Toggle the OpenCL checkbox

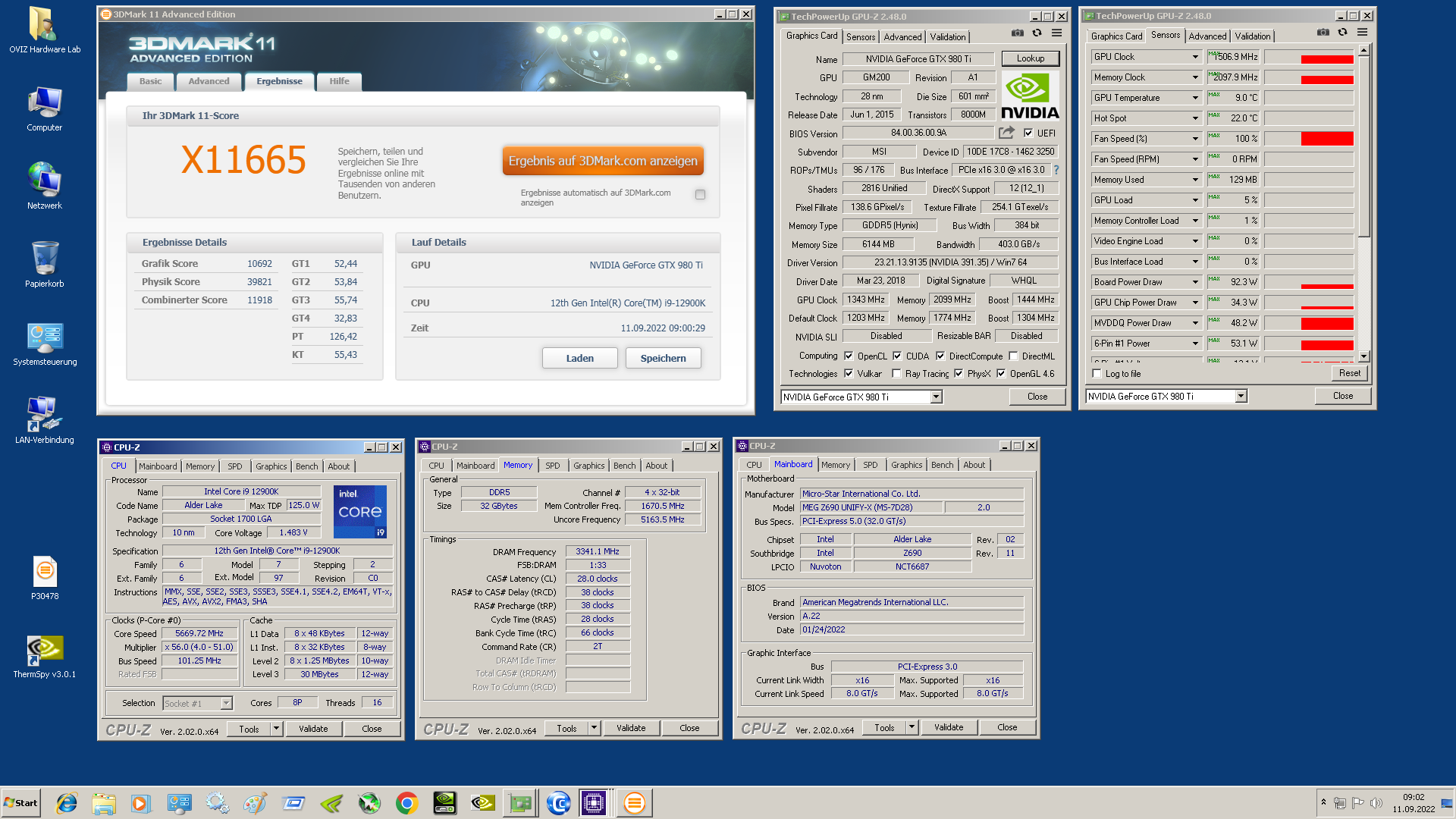tap(849, 356)
